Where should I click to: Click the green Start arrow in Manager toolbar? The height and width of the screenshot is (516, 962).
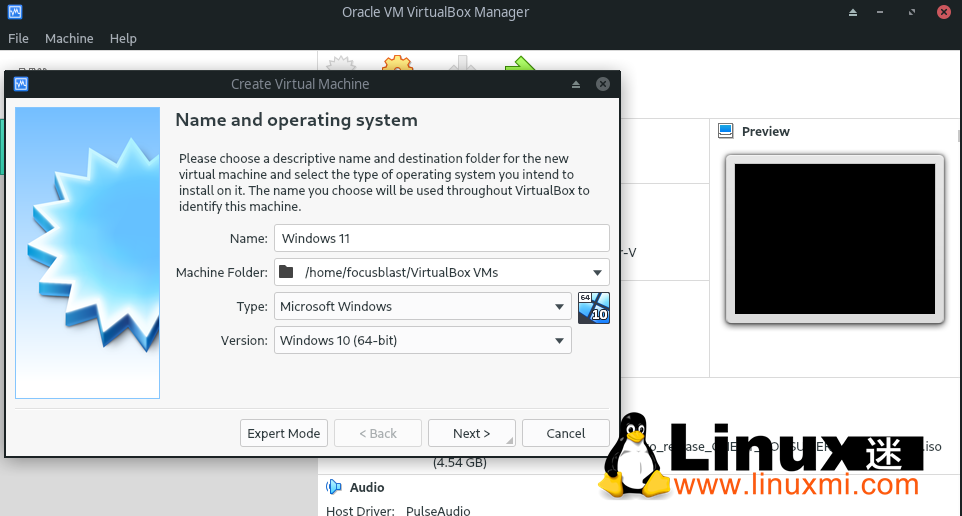[x=520, y=63]
